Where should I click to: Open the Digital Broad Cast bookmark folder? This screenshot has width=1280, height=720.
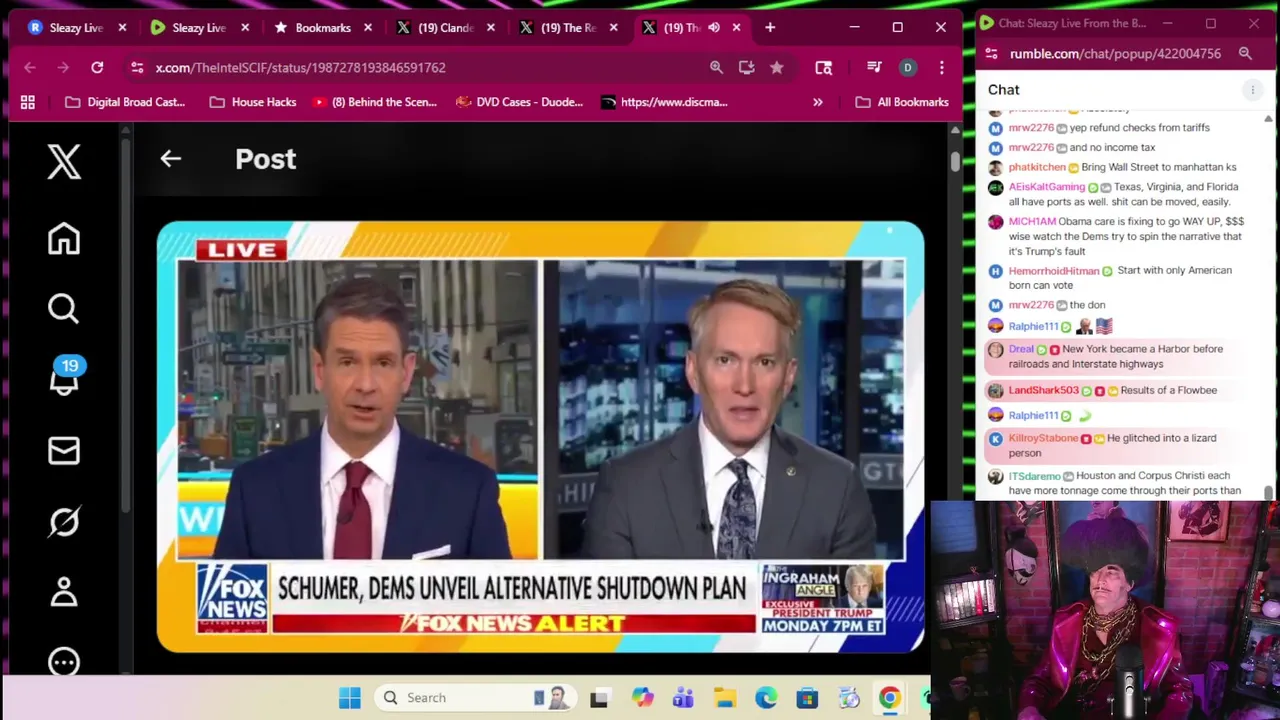(125, 102)
